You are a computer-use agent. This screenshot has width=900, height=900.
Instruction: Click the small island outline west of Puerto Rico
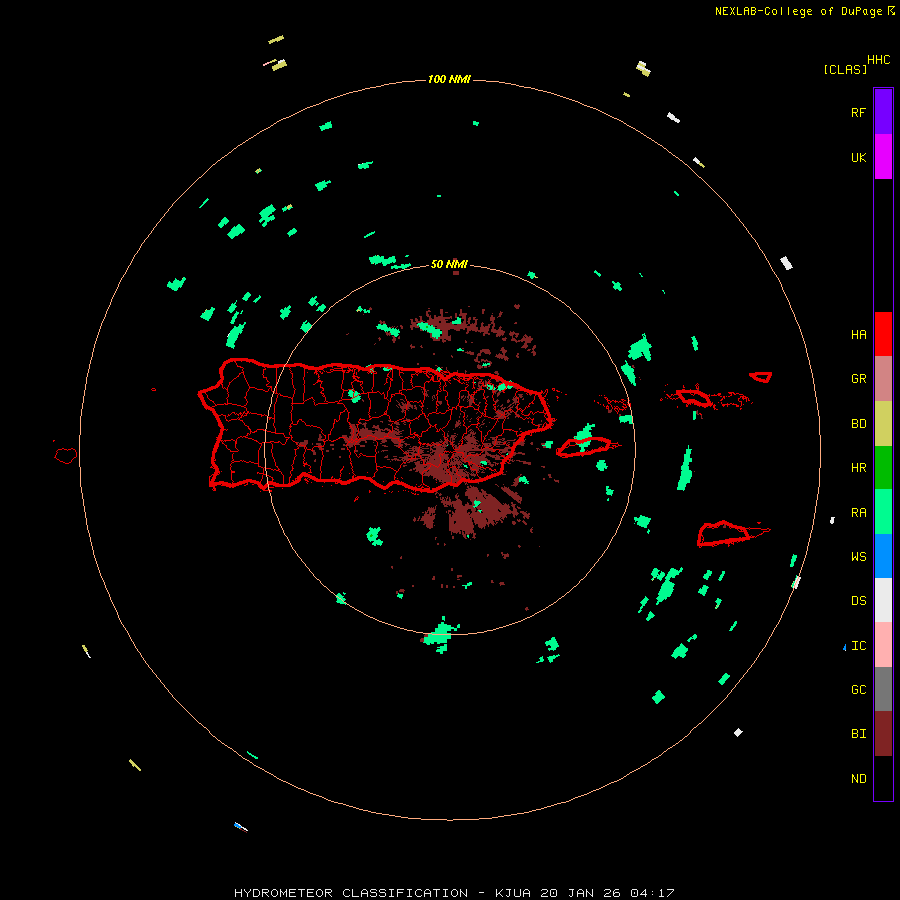coord(65,456)
